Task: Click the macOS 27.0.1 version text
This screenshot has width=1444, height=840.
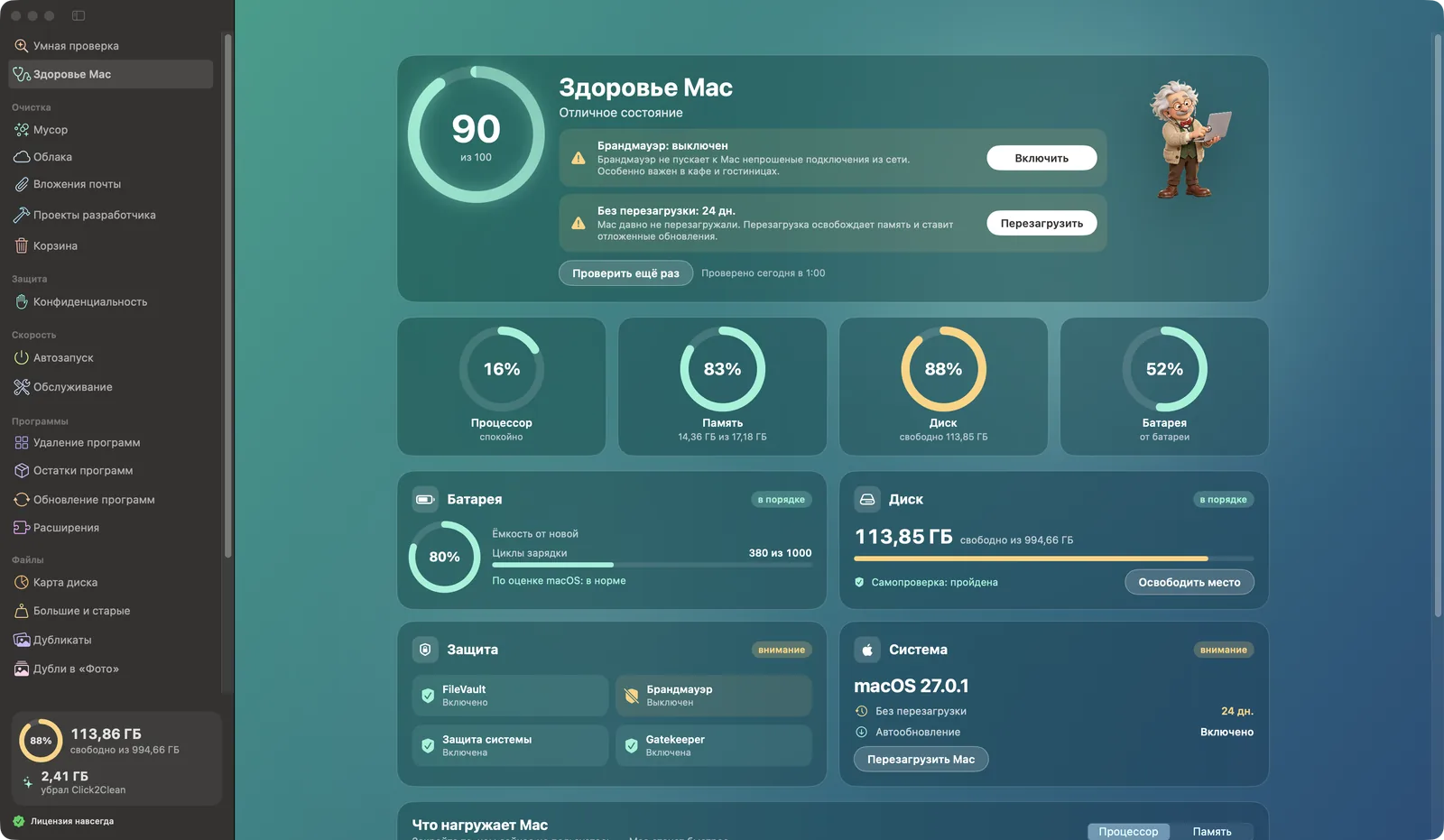Action: (x=912, y=686)
